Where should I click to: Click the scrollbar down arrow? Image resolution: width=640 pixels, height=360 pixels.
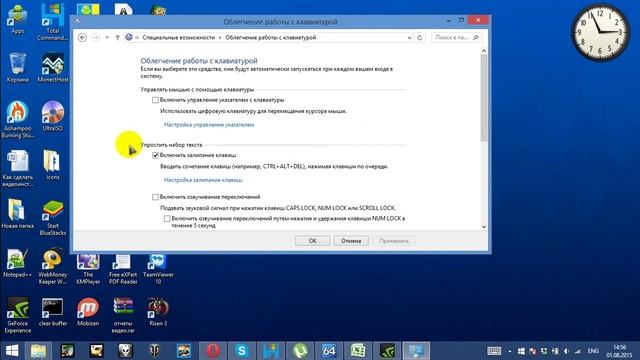(484, 227)
